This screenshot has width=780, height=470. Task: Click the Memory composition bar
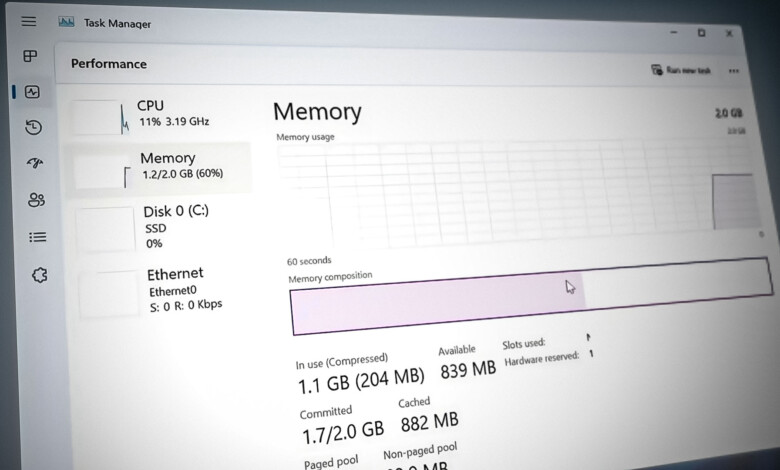[531, 296]
